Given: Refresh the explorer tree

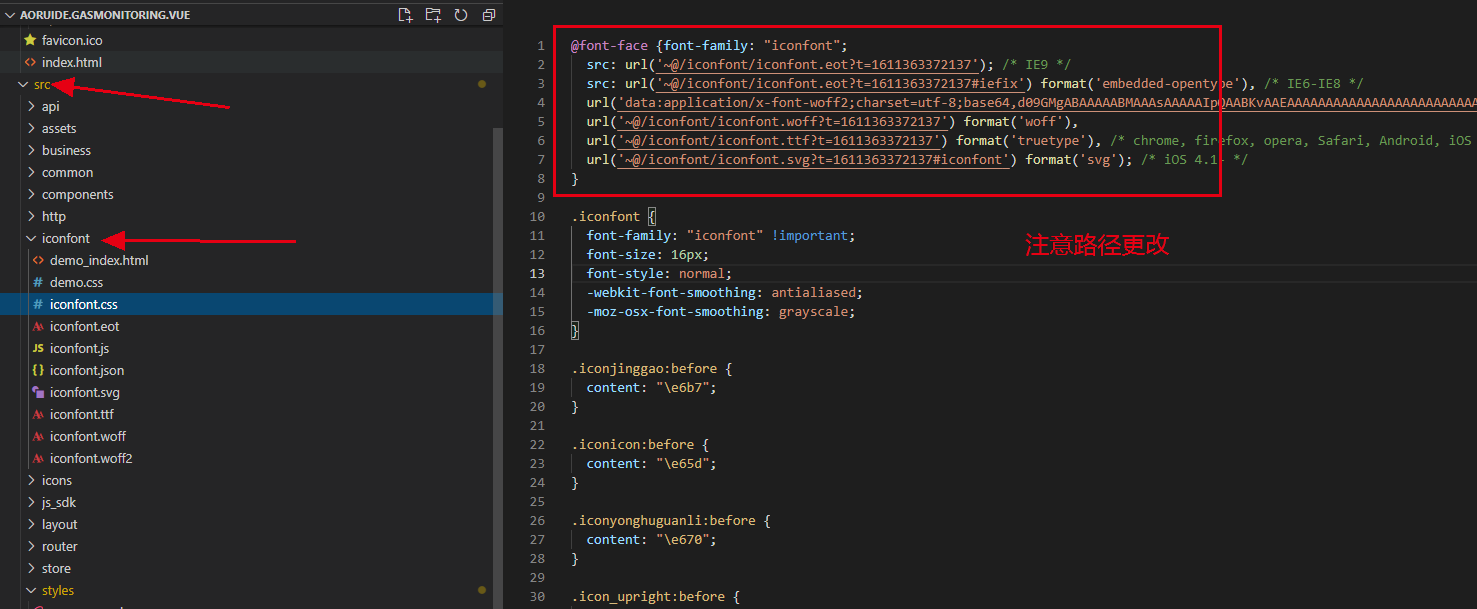Looking at the screenshot, I should pos(461,15).
